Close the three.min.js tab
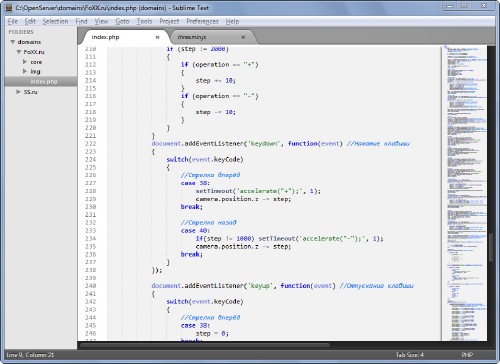500x364 pixels. tap(243, 37)
